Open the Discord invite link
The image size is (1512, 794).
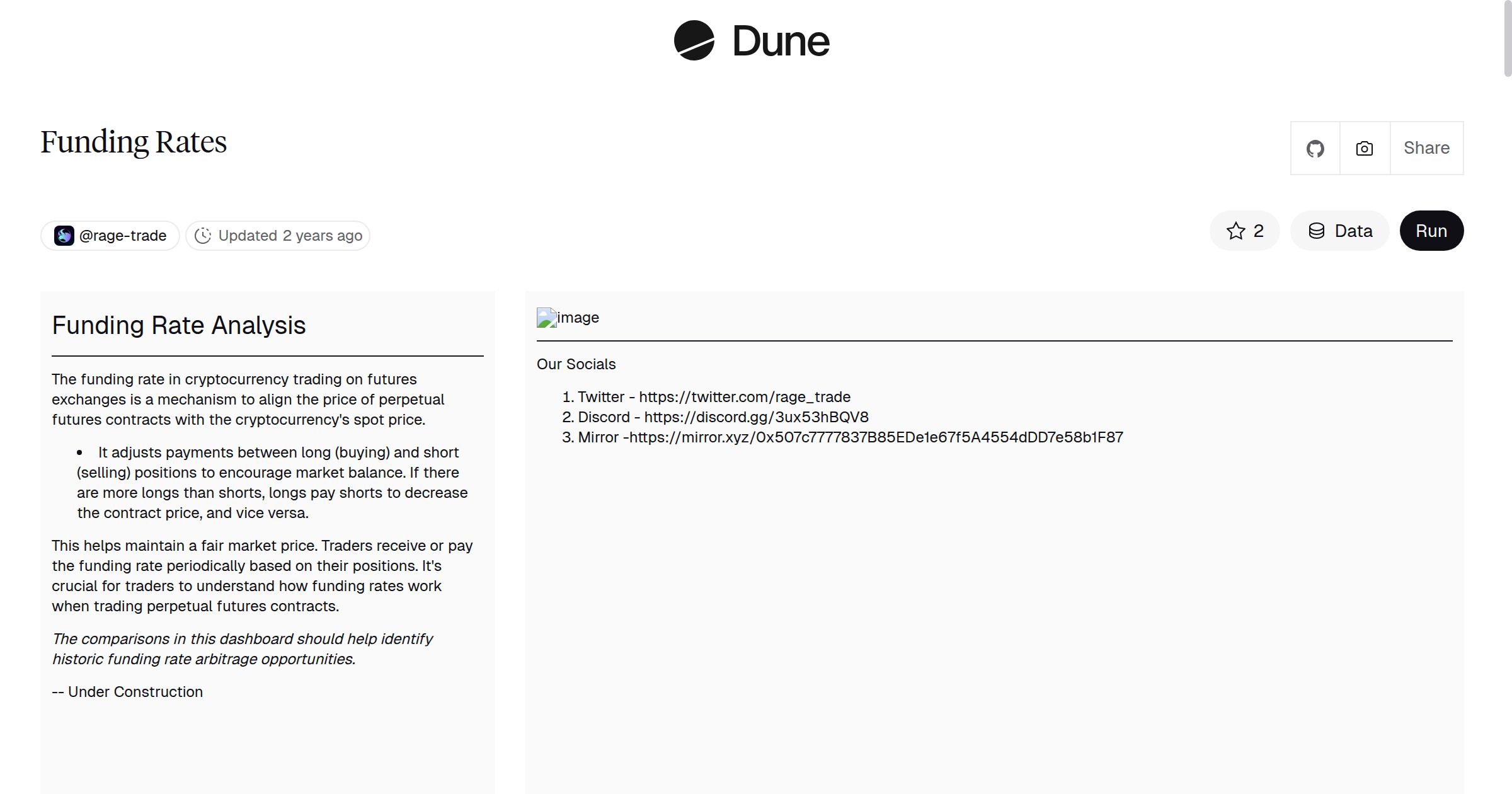click(x=756, y=417)
